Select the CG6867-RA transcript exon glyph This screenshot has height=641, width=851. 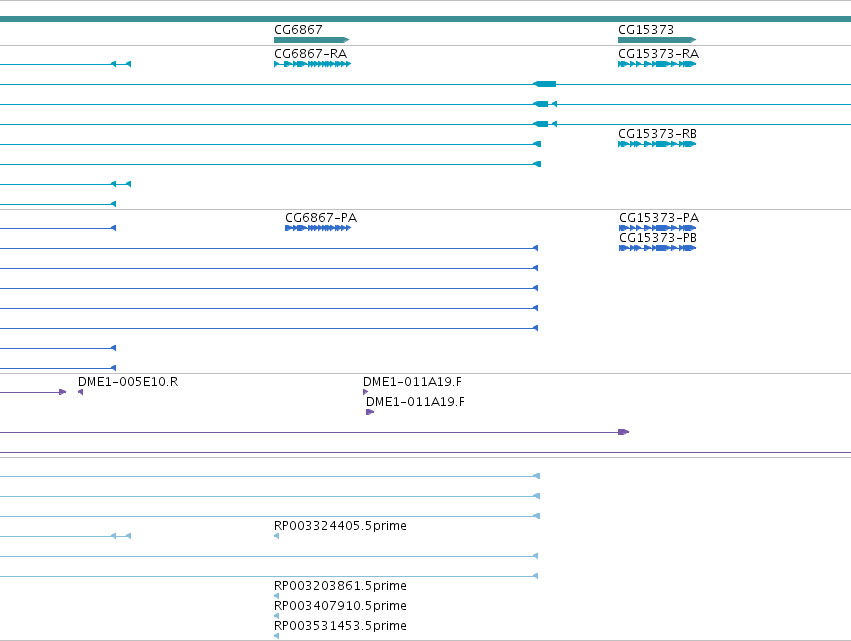(x=313, y=64)
